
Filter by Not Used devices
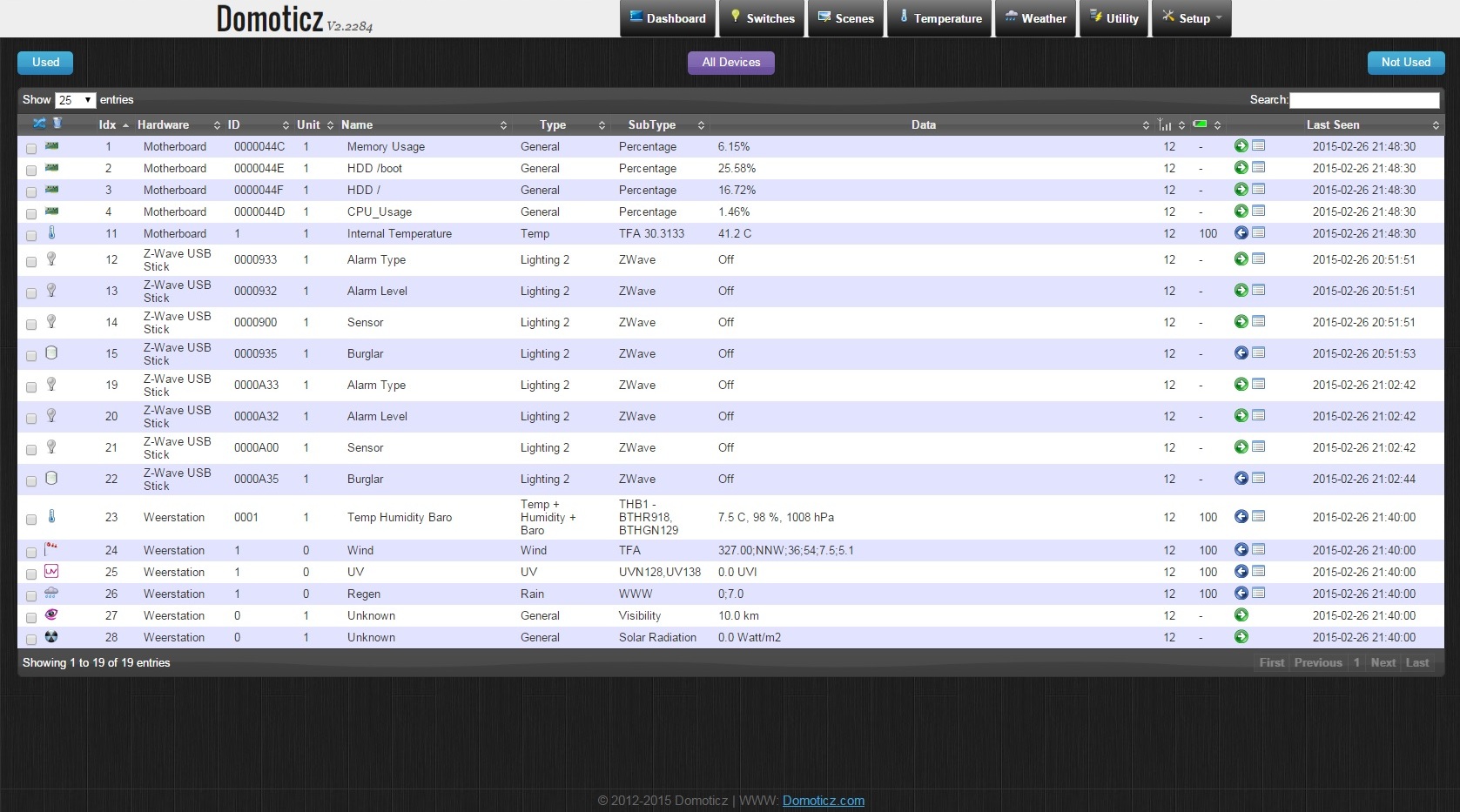[x=1406, y=63]
